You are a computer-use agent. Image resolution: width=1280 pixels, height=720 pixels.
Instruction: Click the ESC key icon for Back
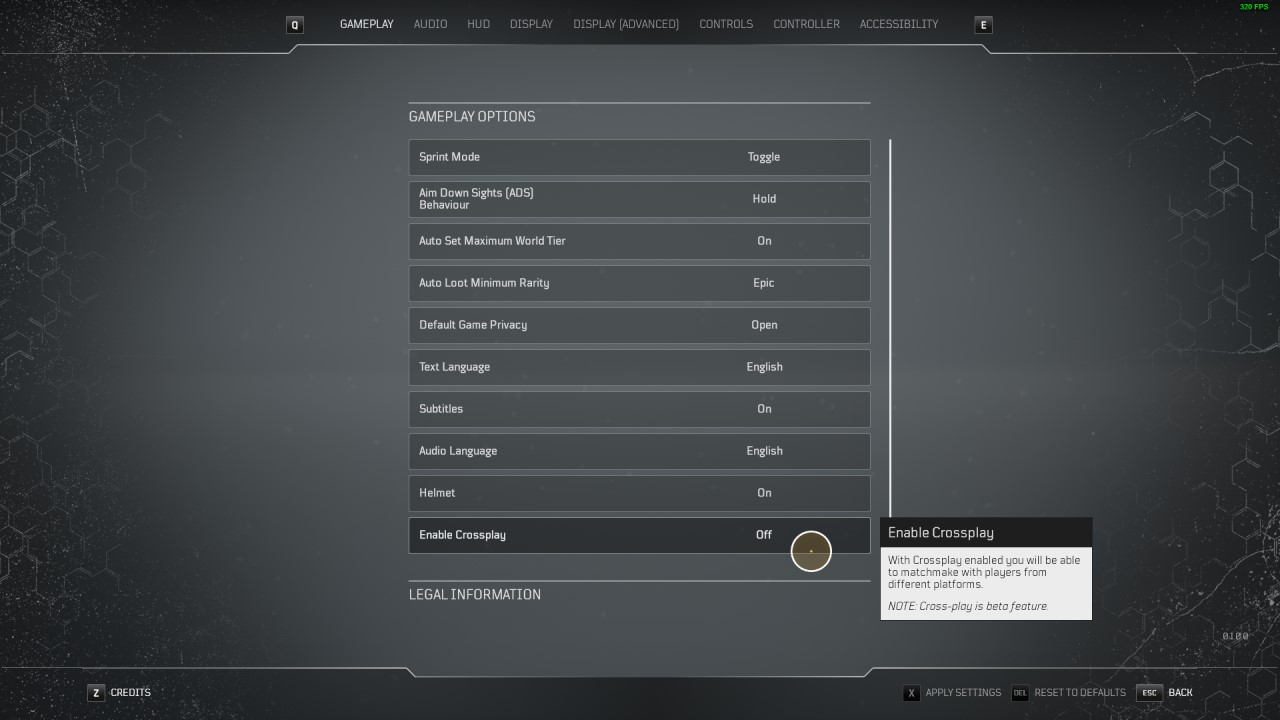[1149, 693]
